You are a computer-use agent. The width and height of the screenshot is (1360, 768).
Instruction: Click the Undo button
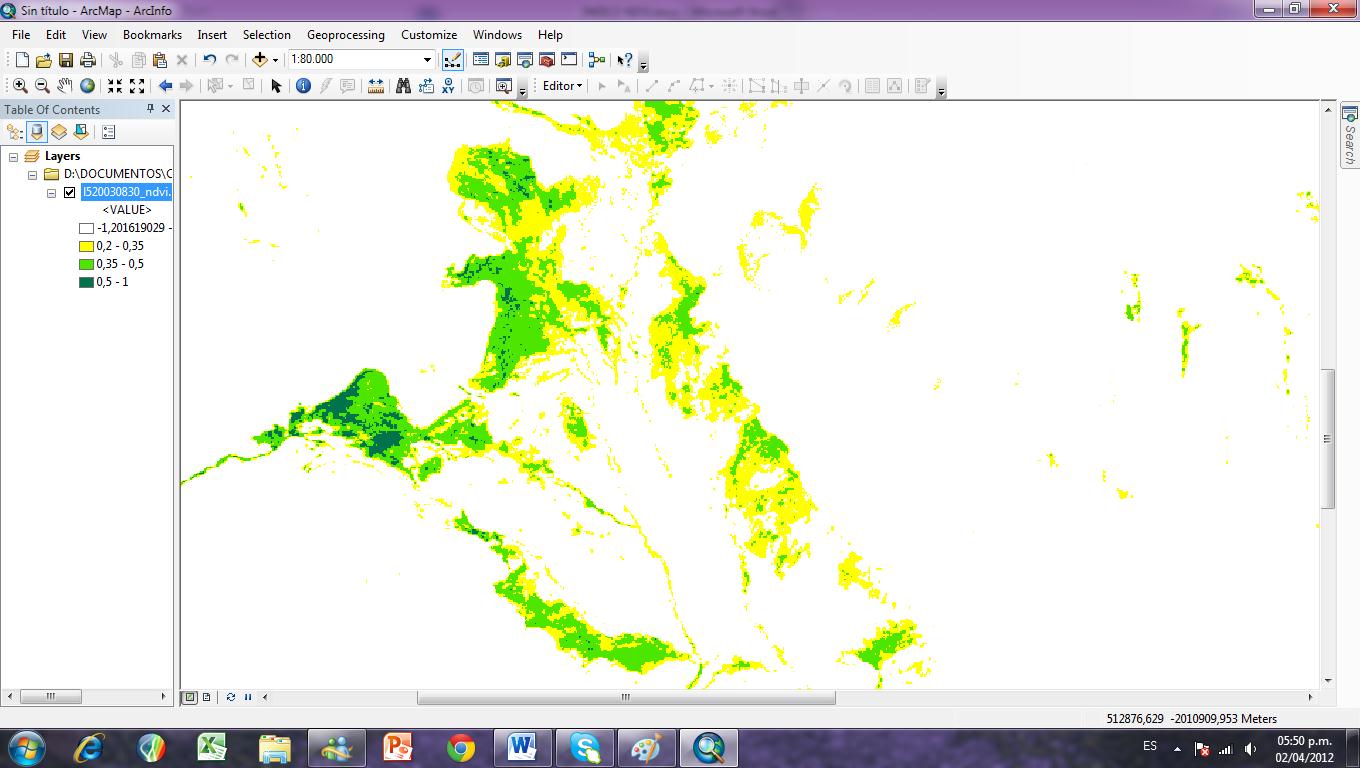point(208,59)
